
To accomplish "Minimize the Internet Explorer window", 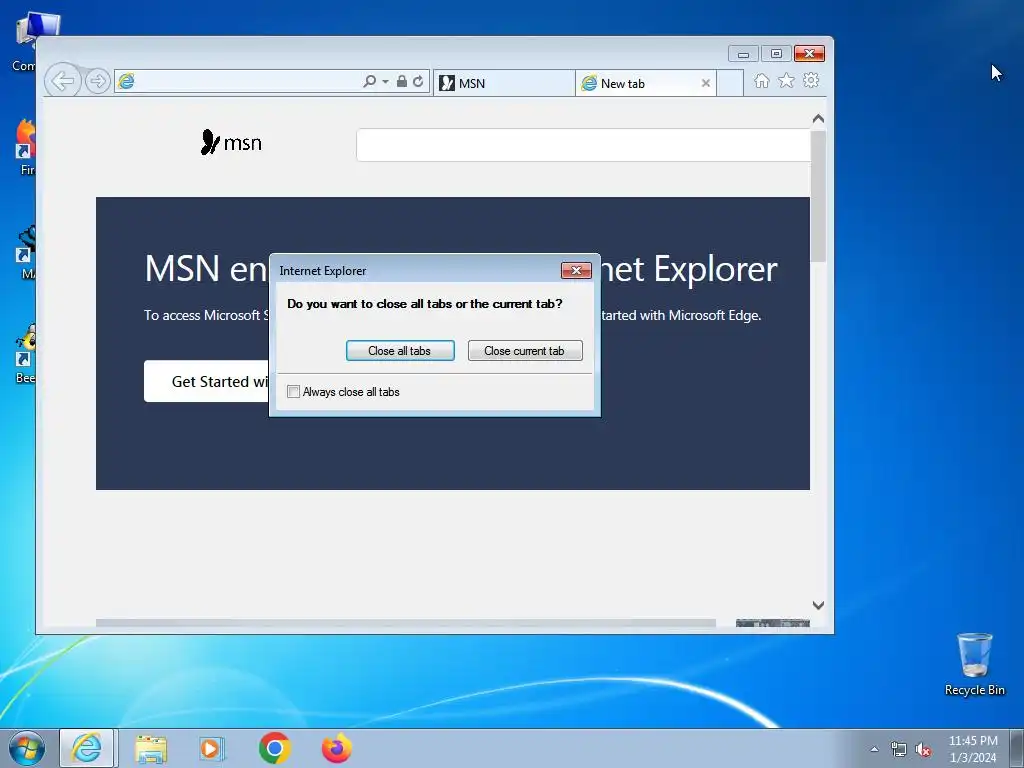I will tap(743, 54).
